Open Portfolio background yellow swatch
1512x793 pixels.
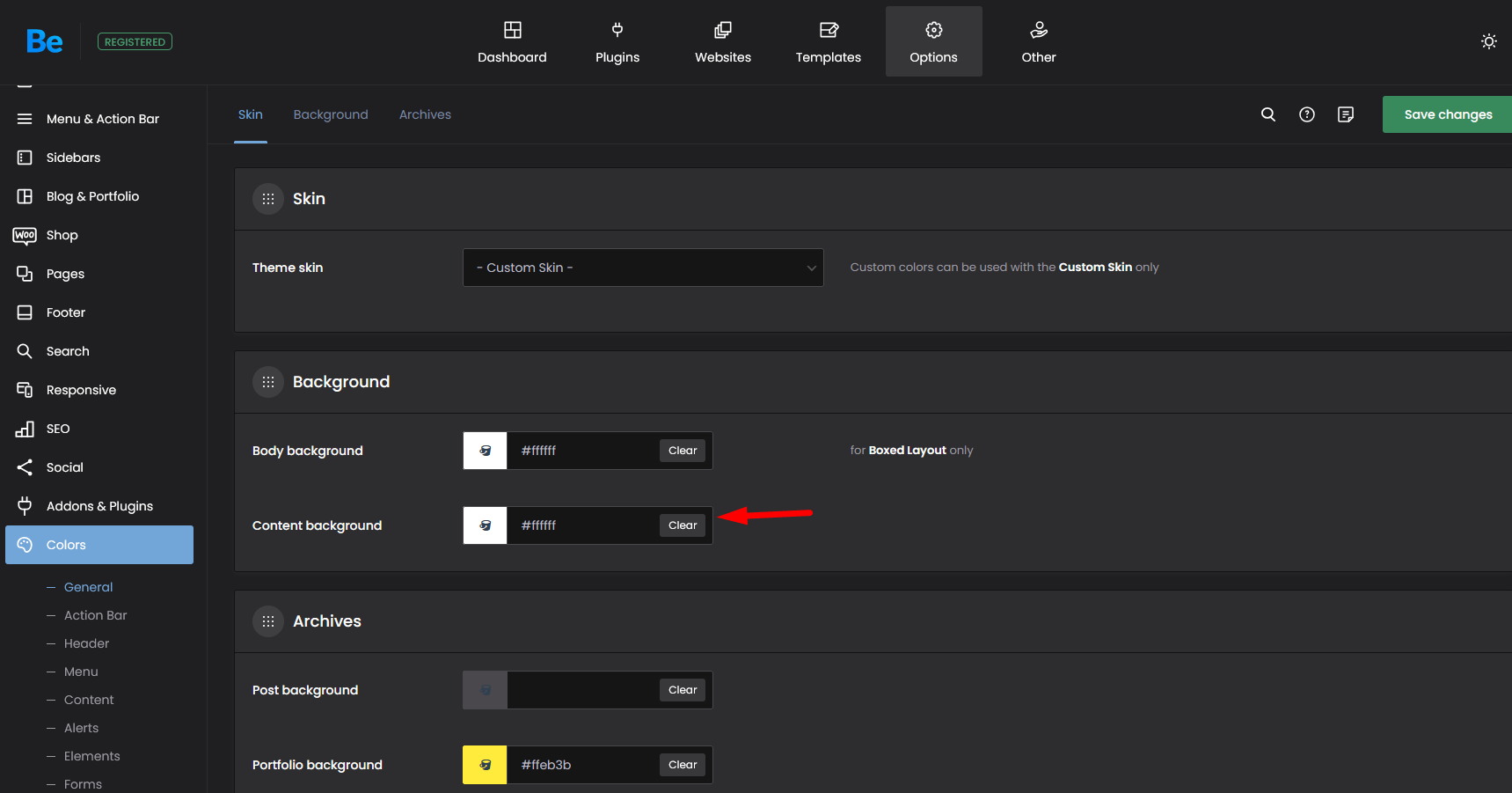pos(485,765)
